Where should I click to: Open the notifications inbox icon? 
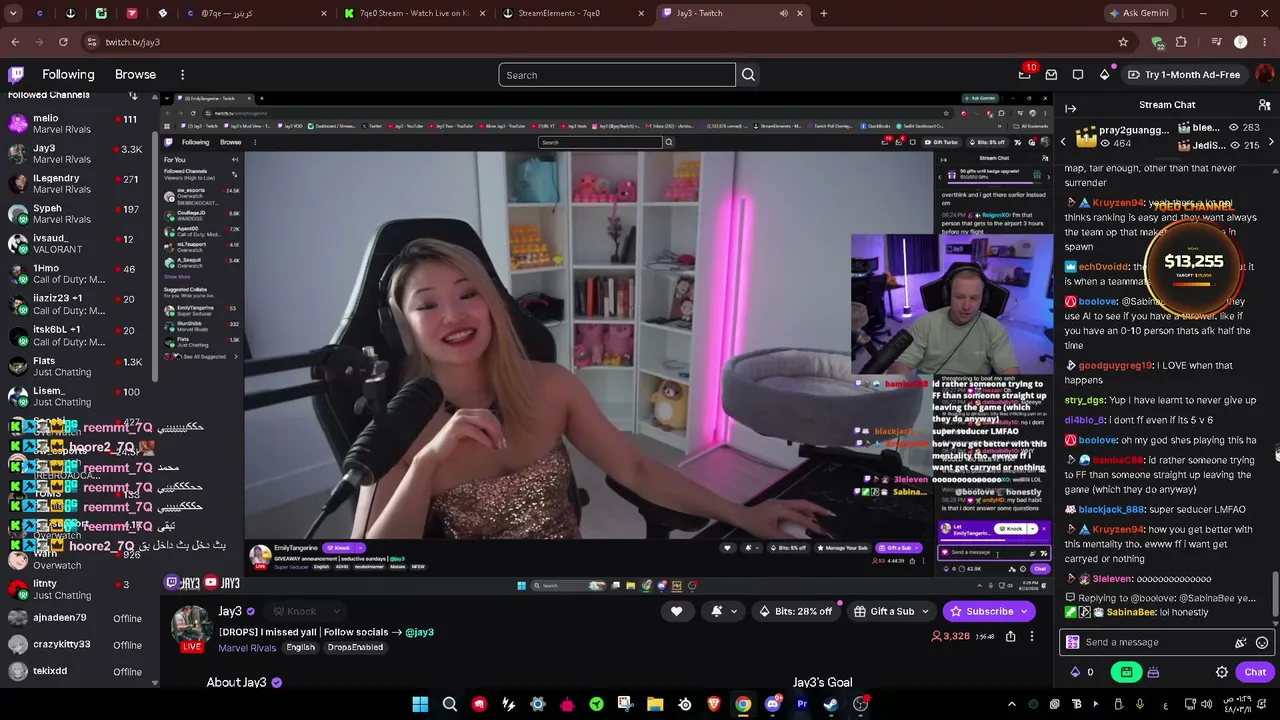tap(1051, 74)
